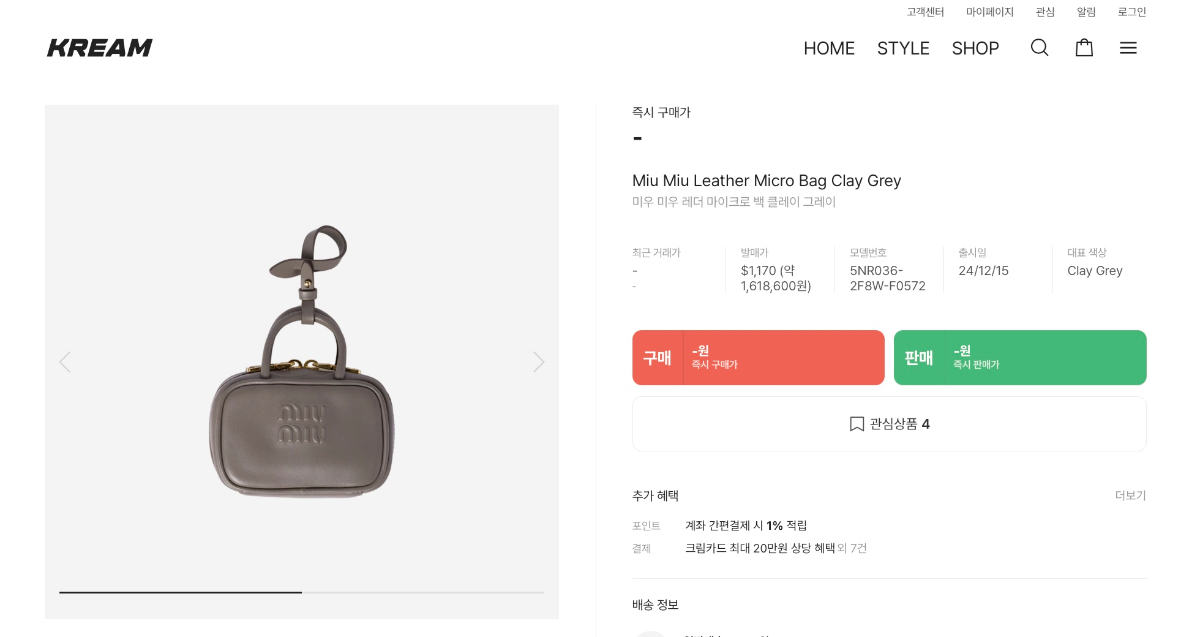This screenshot has width=1200, height=637.
Task: Expand 추가 혜택 with 더보기
Action: click(x=1130, y=496)
